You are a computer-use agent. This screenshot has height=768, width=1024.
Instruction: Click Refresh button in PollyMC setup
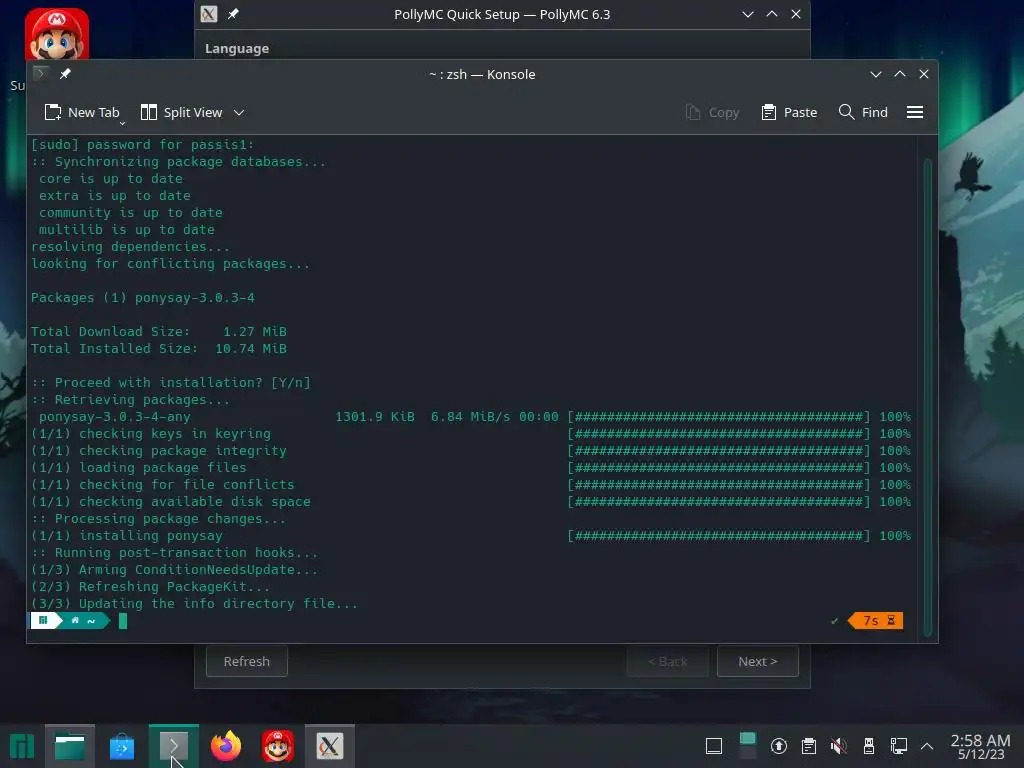coord(247,662)
